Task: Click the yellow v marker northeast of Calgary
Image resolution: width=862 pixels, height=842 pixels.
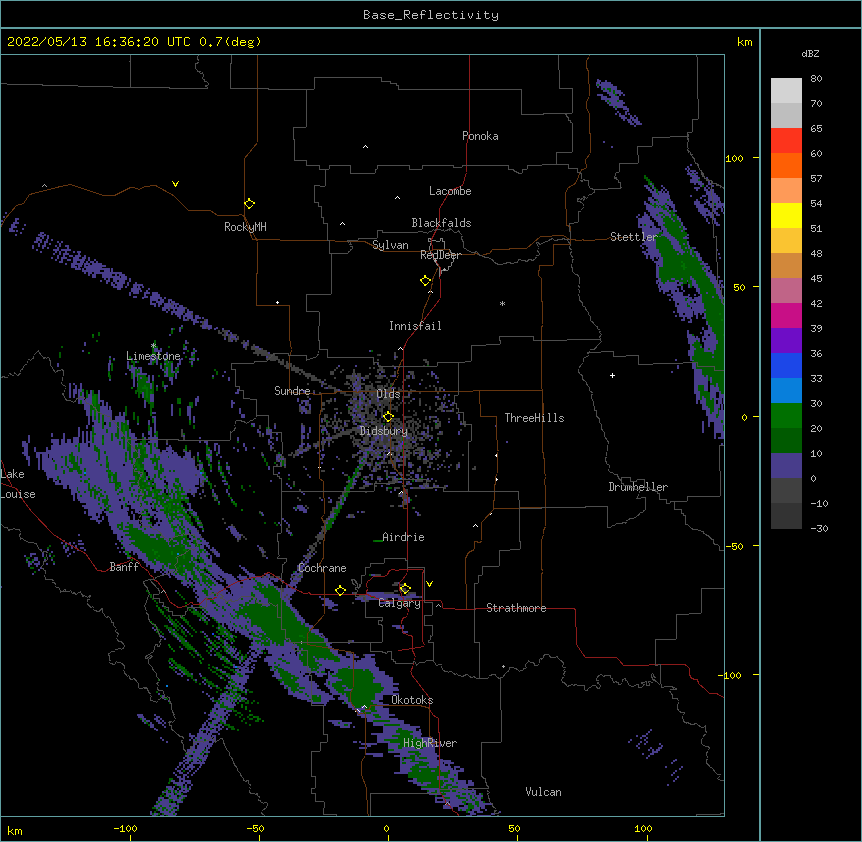Action: tap(429, 584)
